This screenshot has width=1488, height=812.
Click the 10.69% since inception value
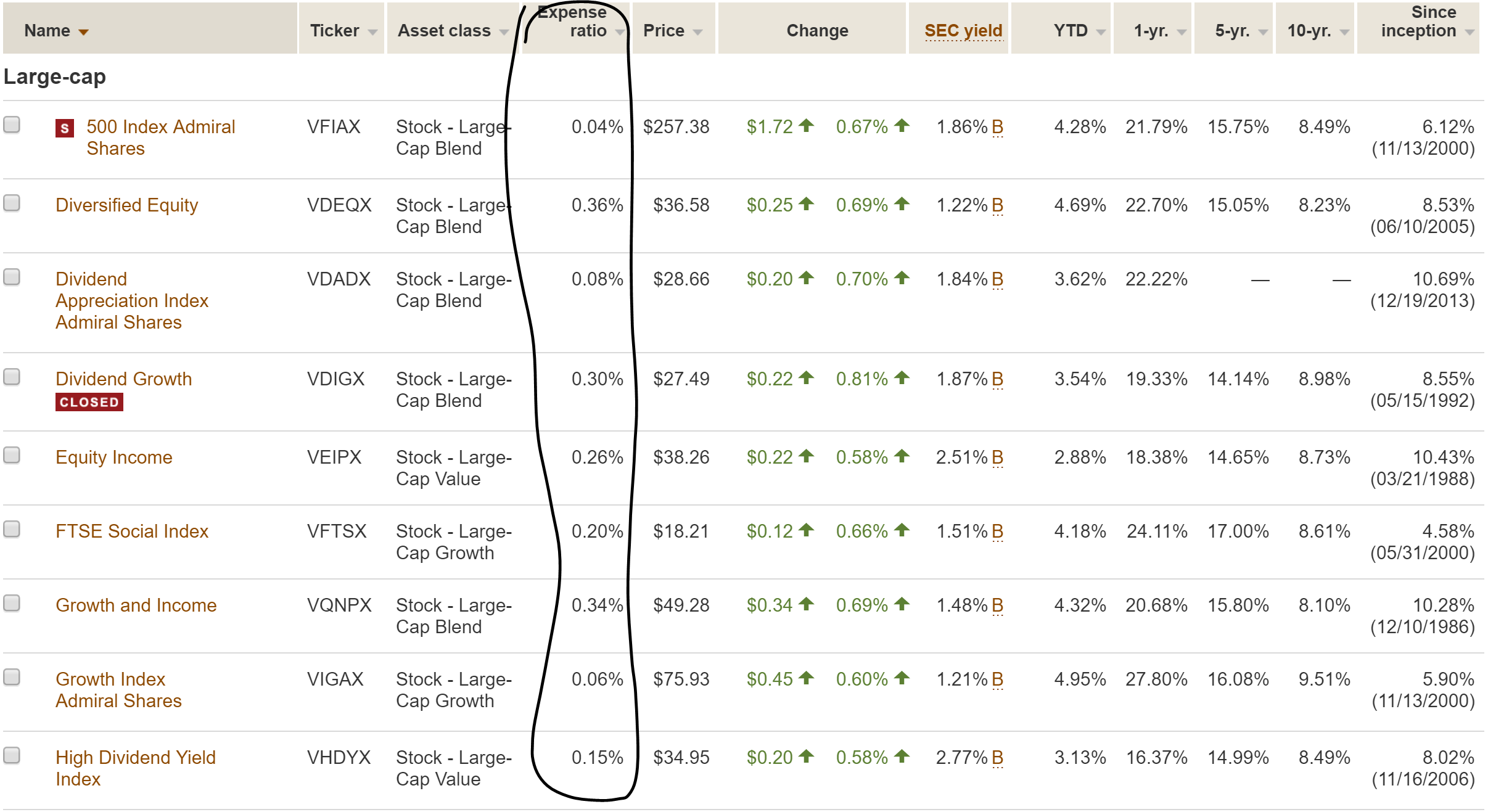coord(1443,279)
